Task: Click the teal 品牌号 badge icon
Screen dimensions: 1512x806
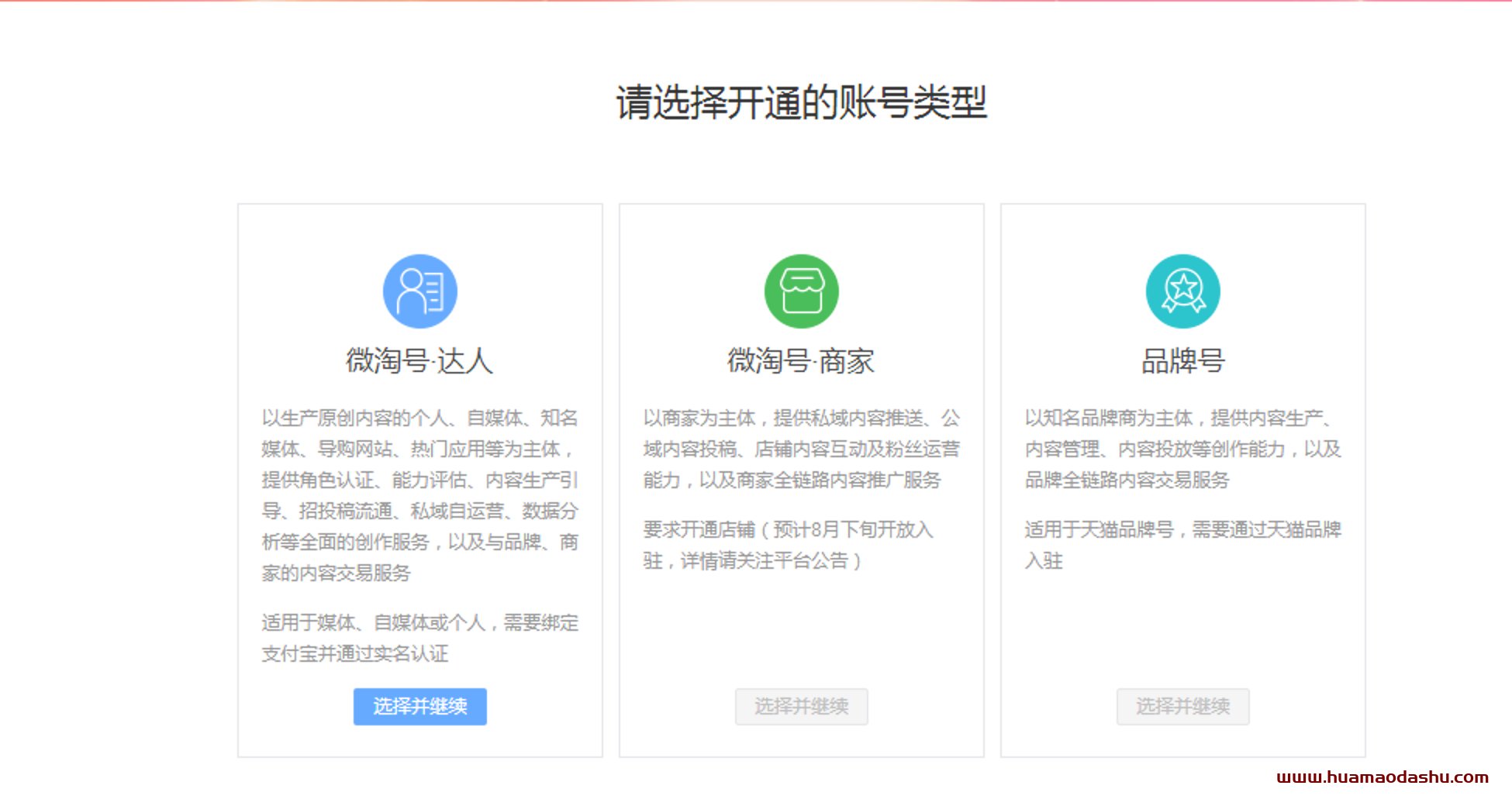Action: [1183, 291]
